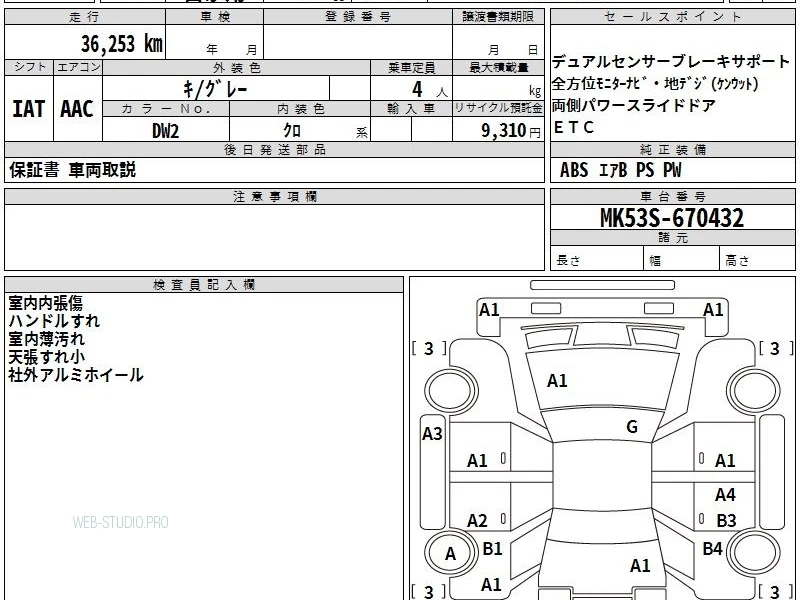Select the 内装色 header
800x600 pixels.
pos(300,109)
